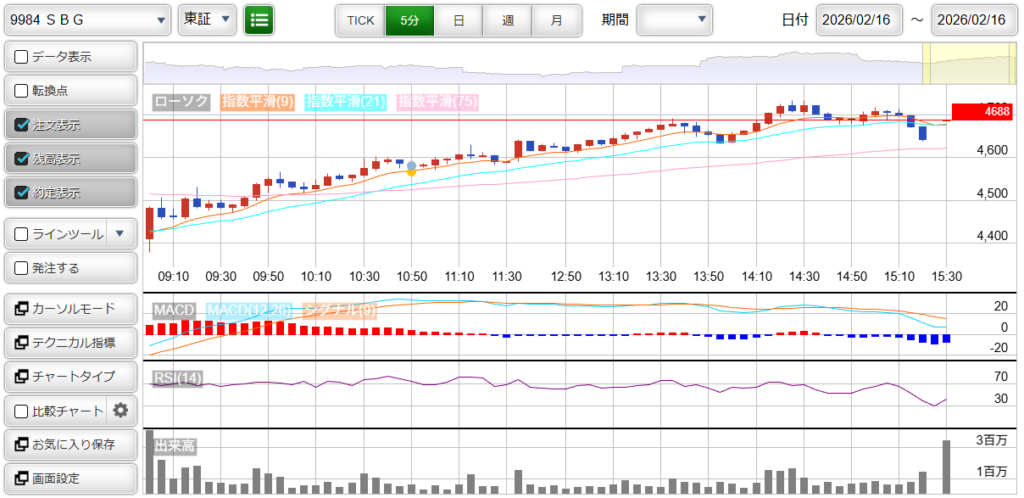Open テクニカル指標 settings panel
The width and height of the screenshot is (1024, 498).
click(69, 343)
